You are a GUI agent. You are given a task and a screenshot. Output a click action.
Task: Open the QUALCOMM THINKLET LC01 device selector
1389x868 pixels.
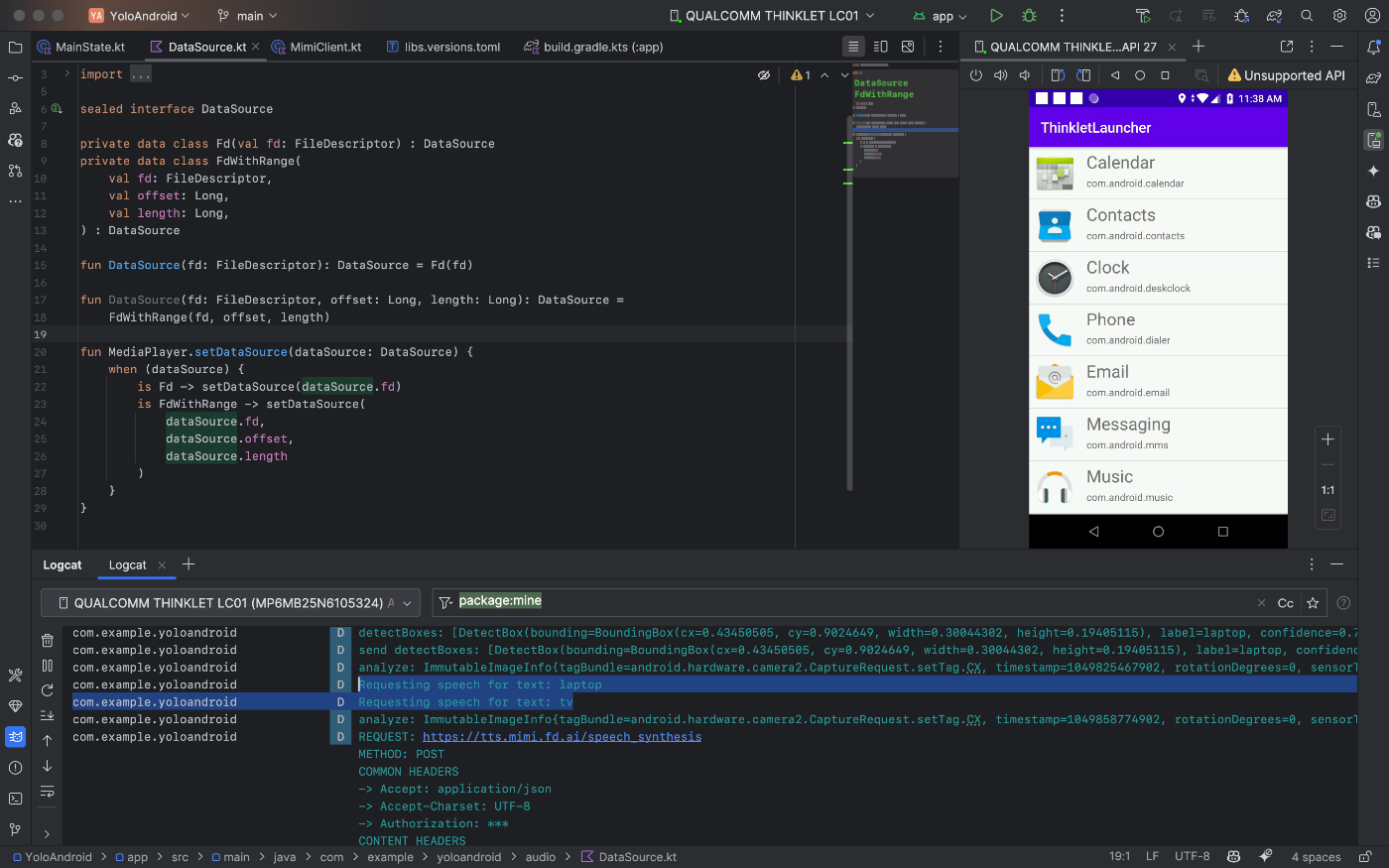772,16
